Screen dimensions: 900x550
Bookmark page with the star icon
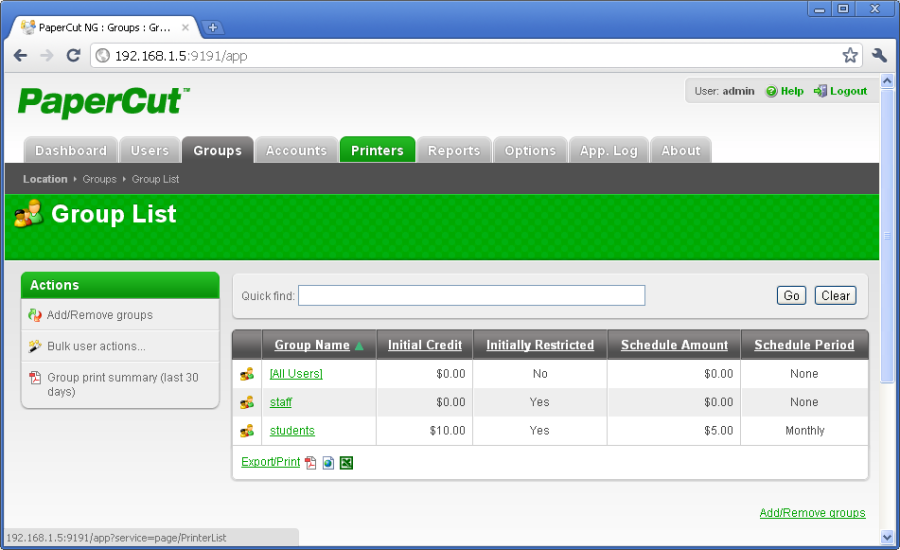click(x=850, y=56)
